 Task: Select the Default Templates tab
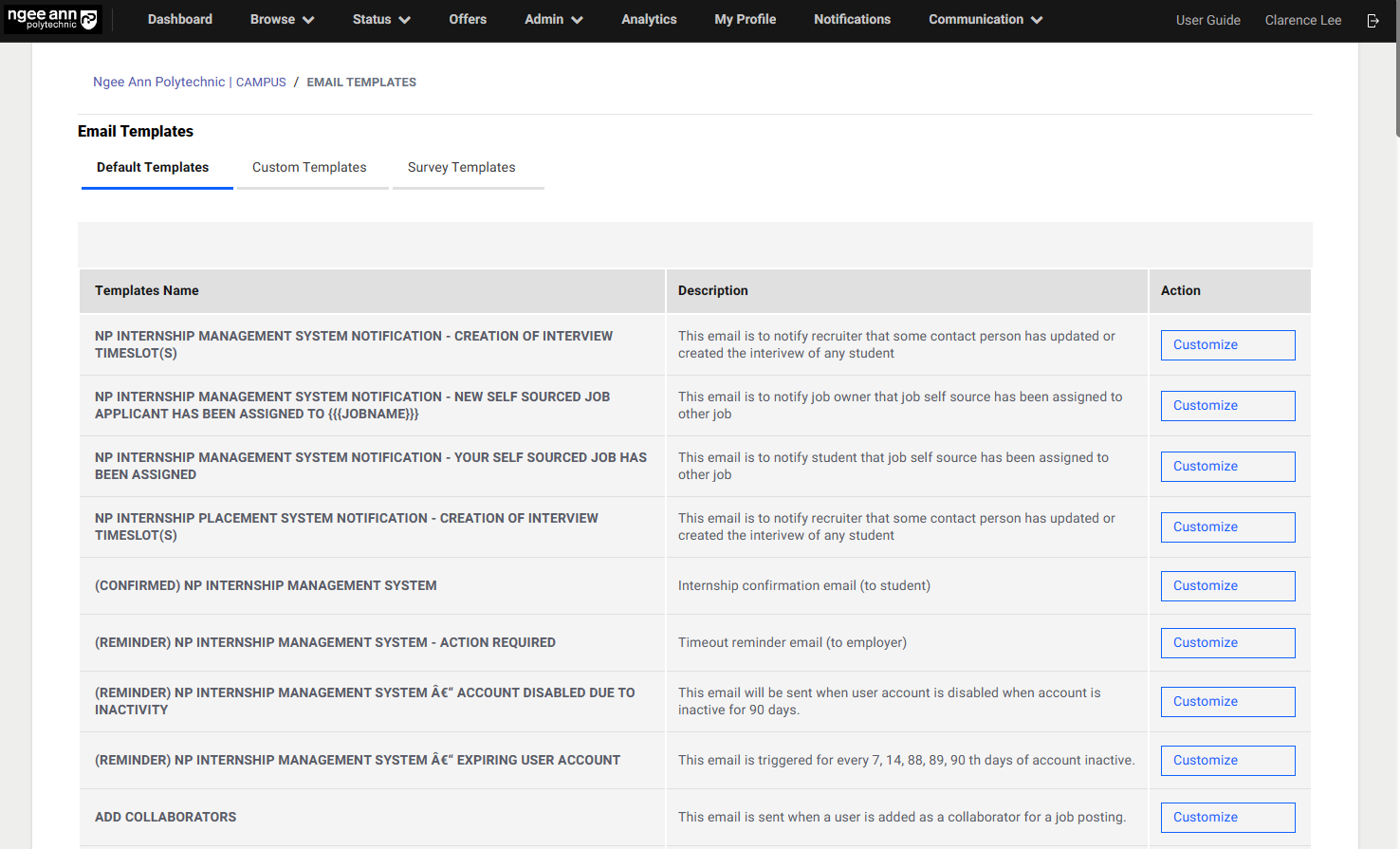(153, 167)
